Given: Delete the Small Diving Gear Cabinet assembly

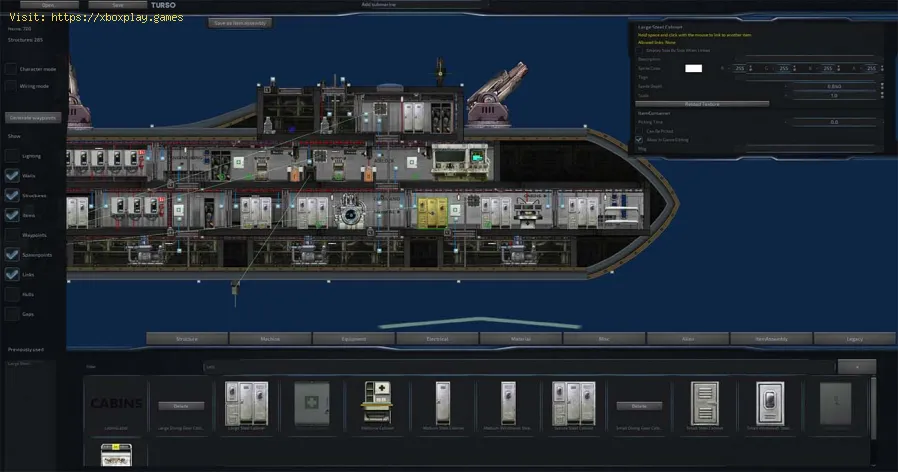Looking at the screenshot, I should coord(639,406).
